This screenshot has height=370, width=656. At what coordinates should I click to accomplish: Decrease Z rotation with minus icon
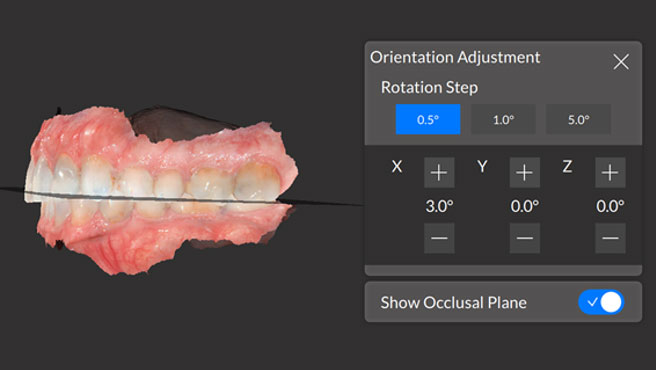pos(610,238)
